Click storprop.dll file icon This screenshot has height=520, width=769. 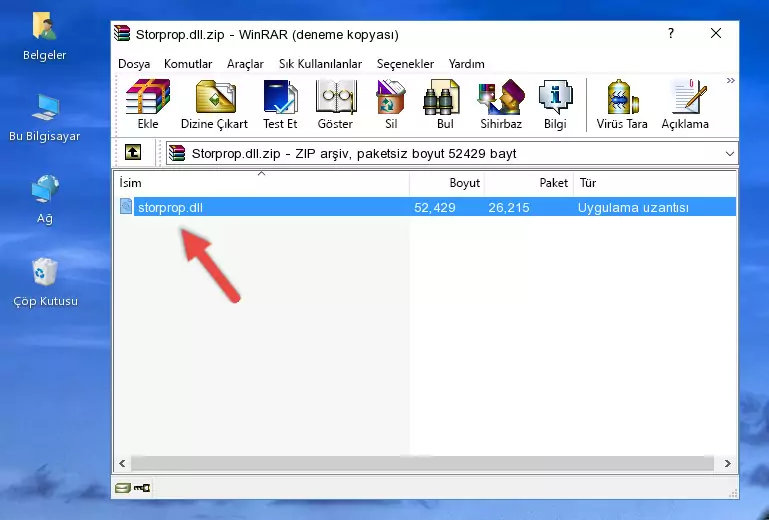point(126,207)
